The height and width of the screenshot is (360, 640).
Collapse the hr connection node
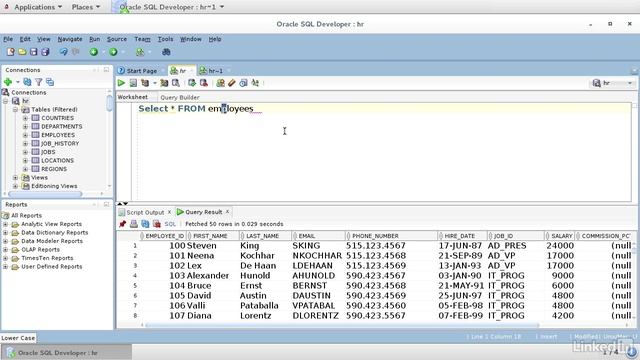tap(6, 101)
